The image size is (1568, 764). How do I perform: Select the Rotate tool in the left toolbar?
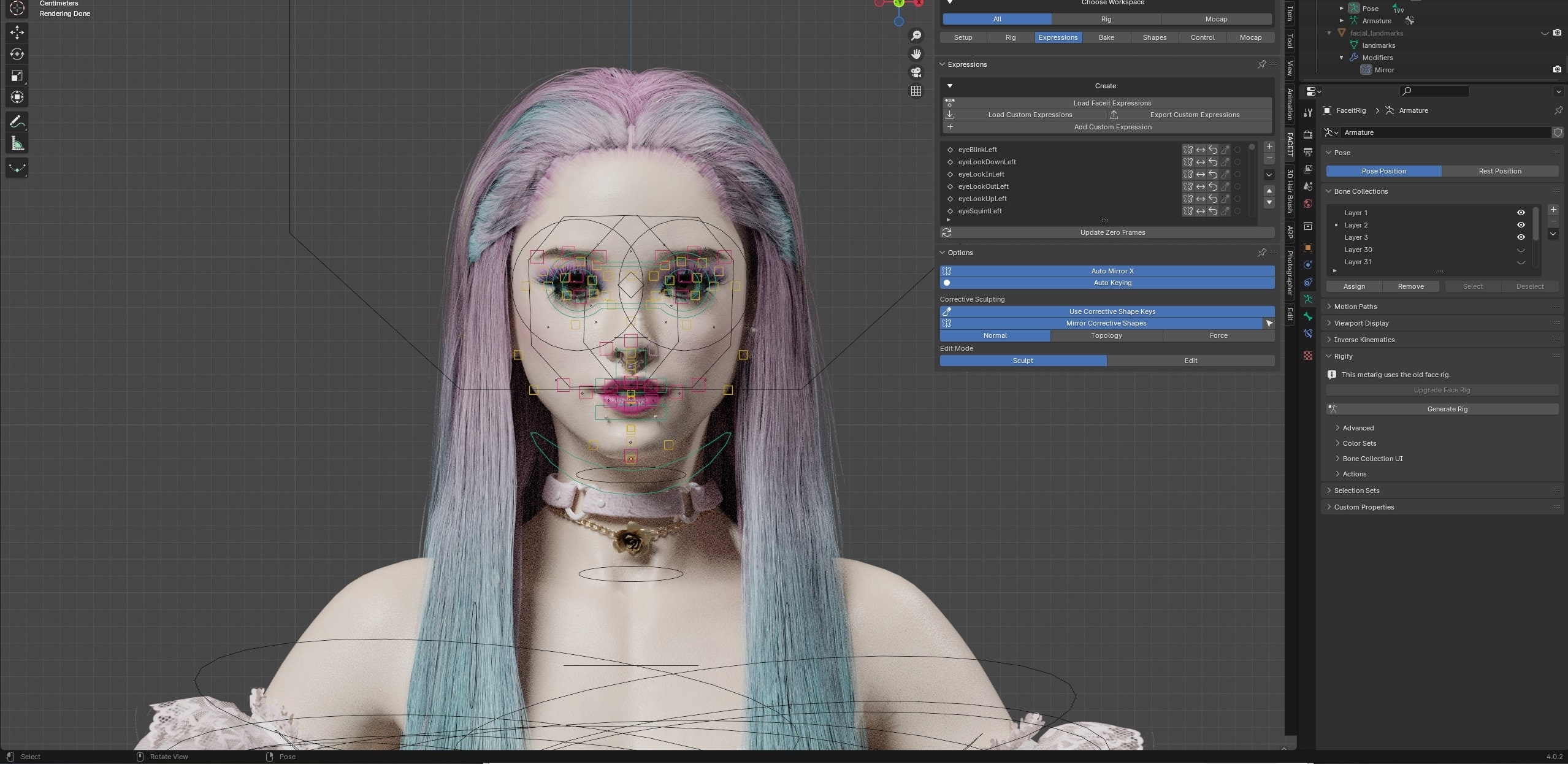click(x=17, y=54)
